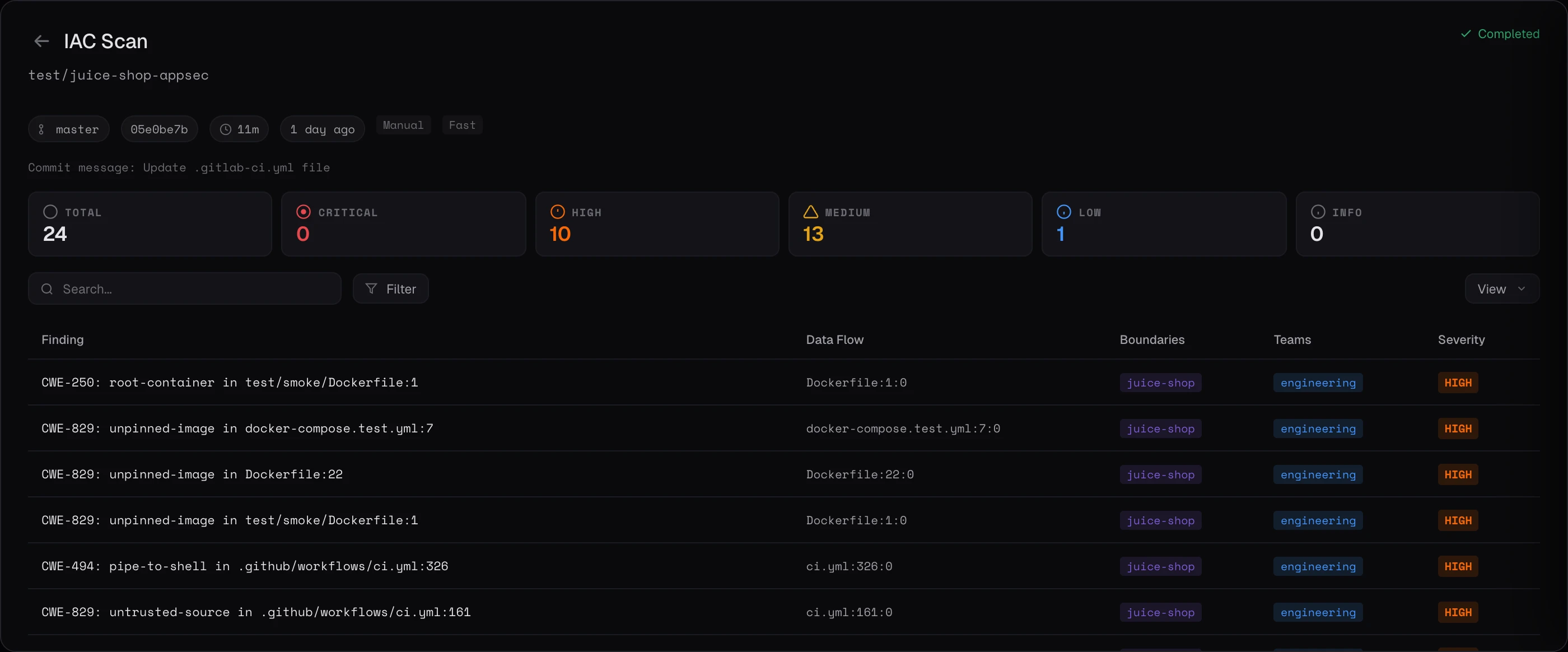This screenshot has height=652, width=1568.
Task: Open CWE-829 untrusted-source ci.yml:161 finding
Action: pos(256,612)
